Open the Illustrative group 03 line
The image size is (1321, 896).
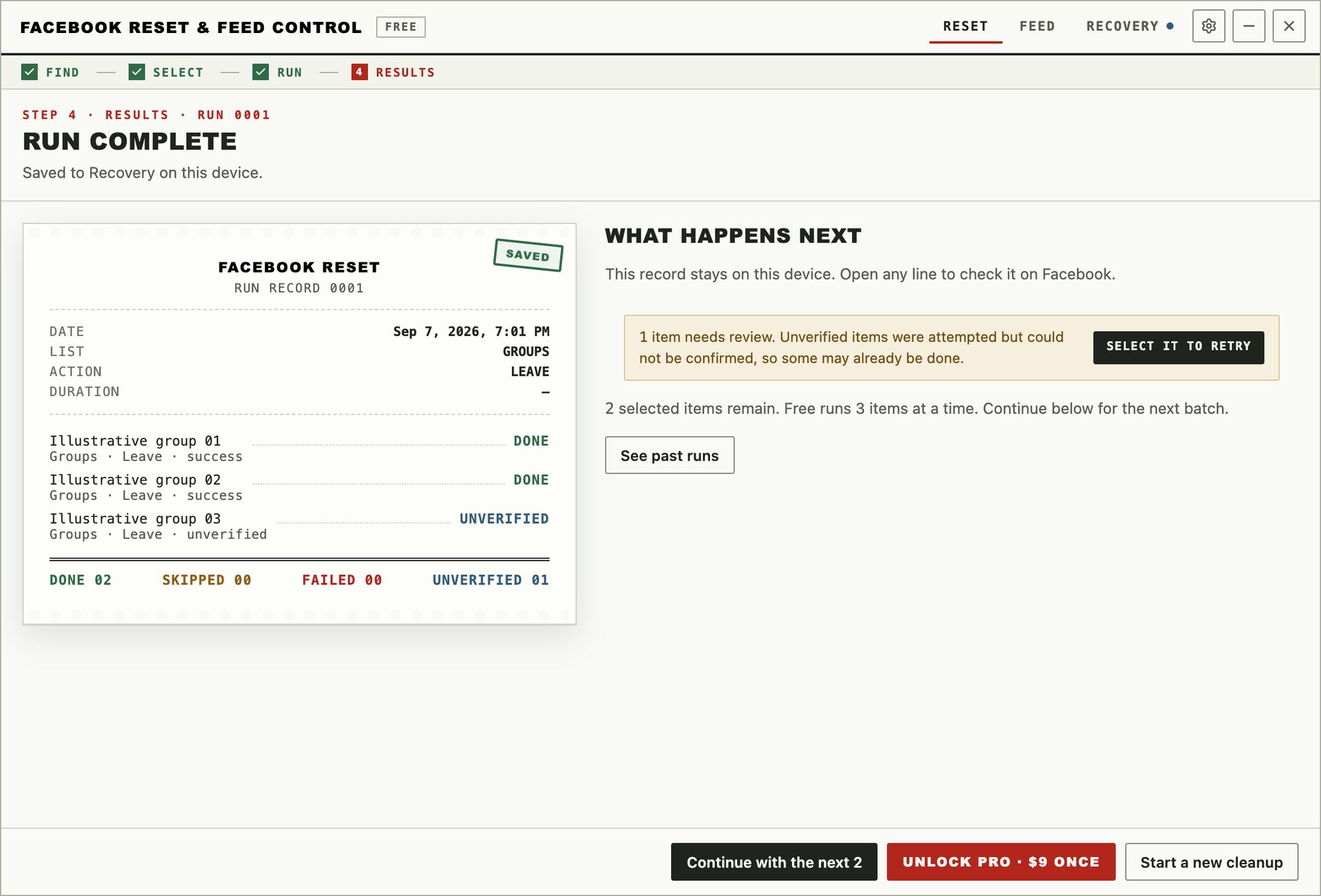299,526
